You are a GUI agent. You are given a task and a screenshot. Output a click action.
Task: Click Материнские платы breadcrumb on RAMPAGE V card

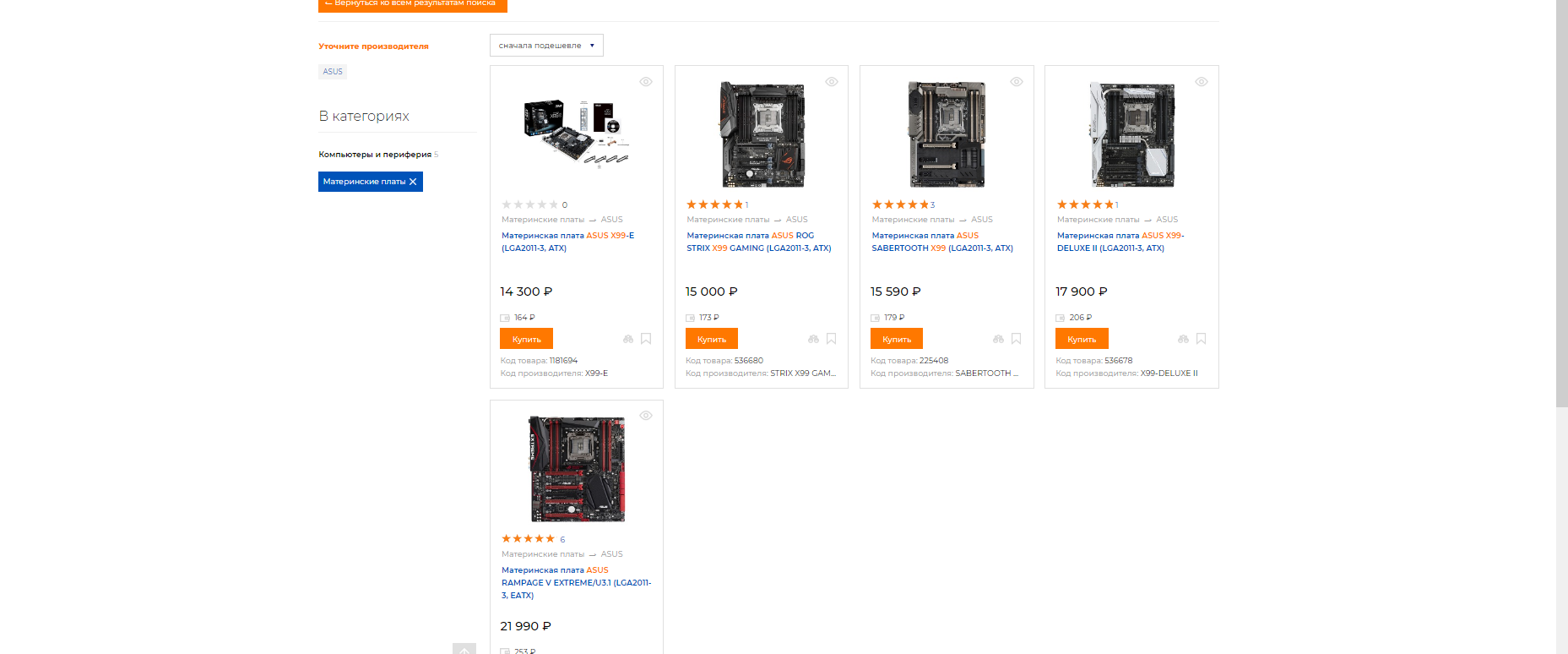coord(543,554)
